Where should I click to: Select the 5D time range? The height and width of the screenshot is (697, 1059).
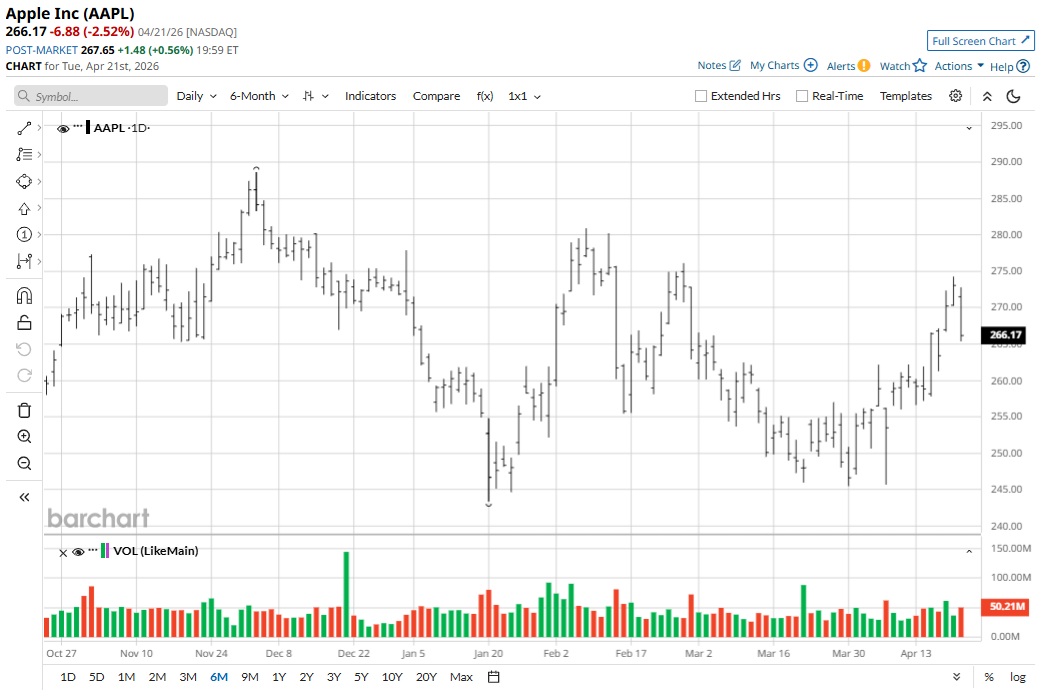click(97, 677)
